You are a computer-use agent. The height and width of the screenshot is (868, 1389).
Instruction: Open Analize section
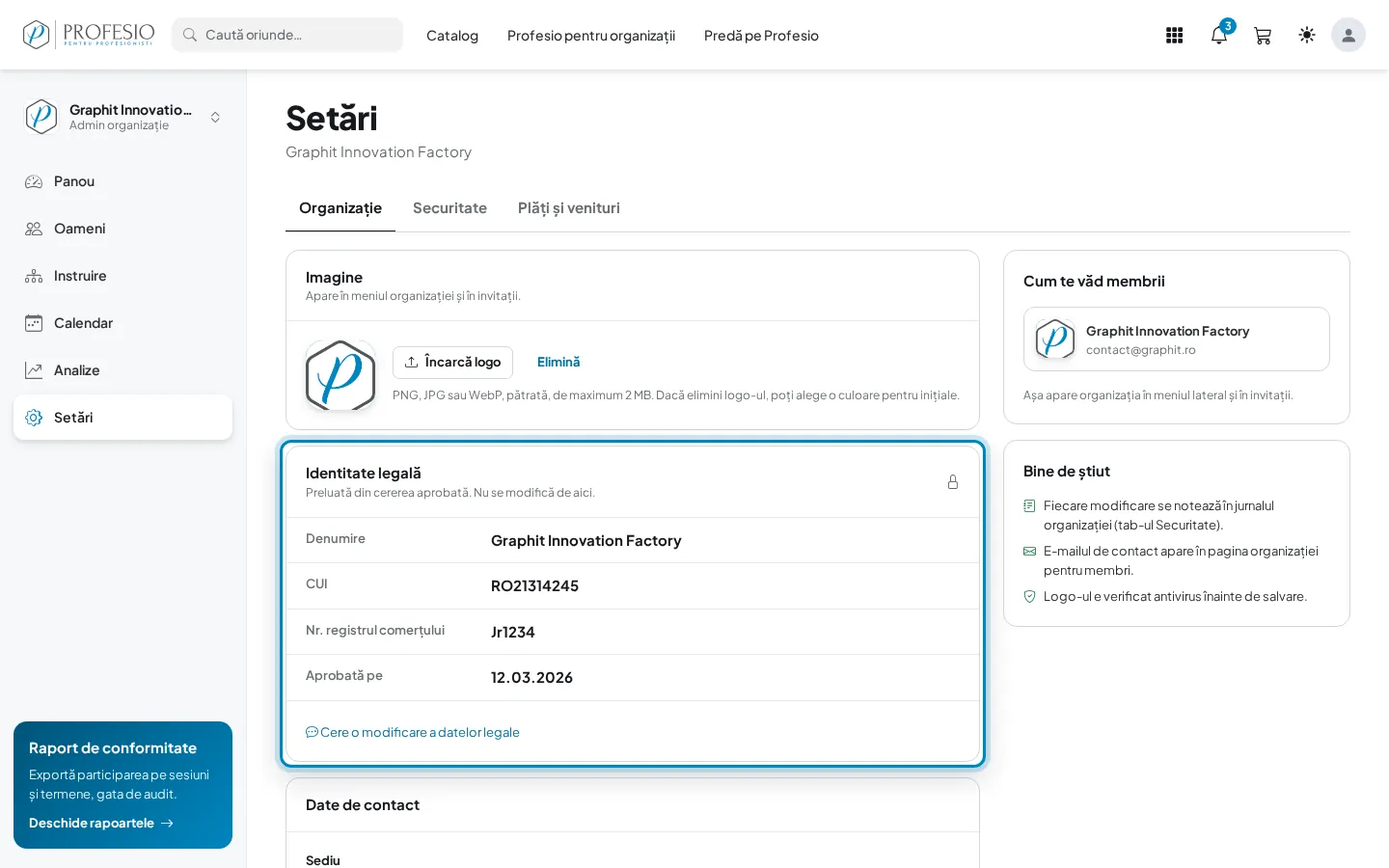(123, 370)
